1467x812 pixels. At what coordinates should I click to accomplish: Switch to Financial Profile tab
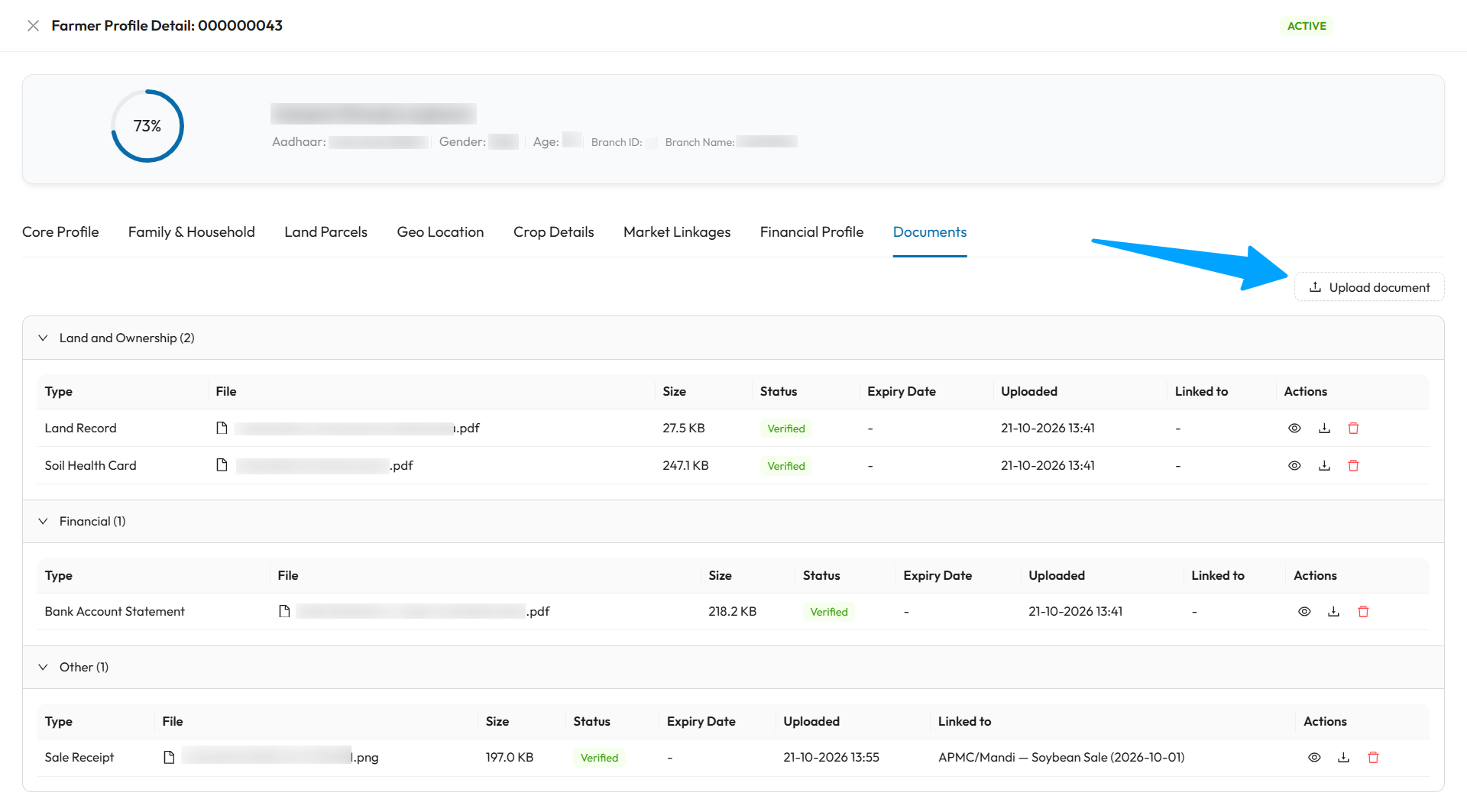[811, 232]
